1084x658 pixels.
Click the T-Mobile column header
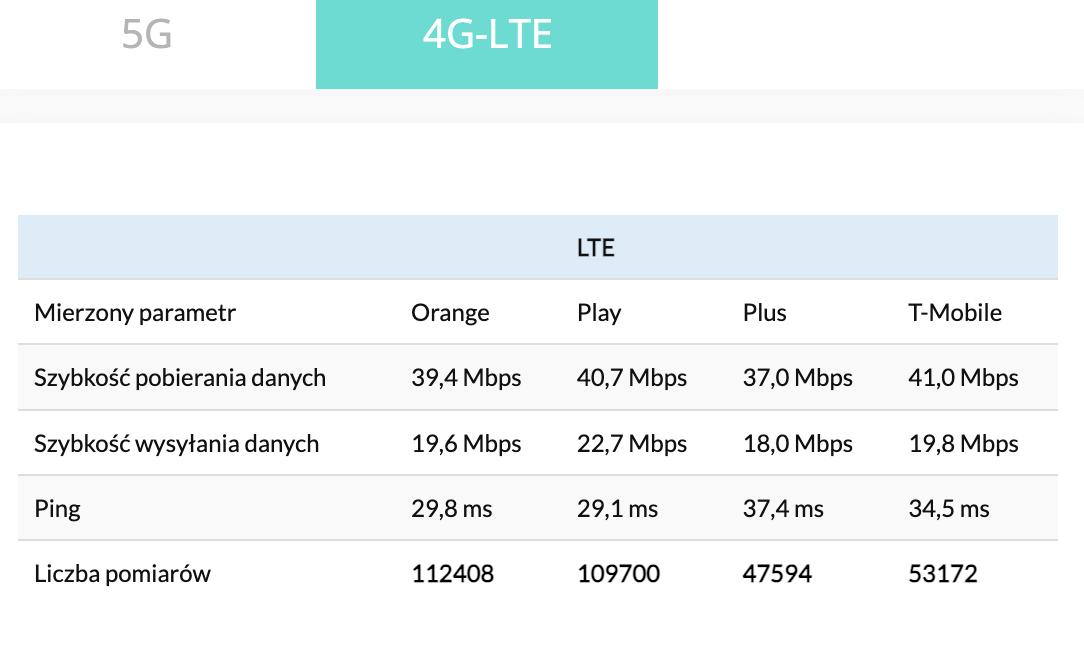pos(954,313)
